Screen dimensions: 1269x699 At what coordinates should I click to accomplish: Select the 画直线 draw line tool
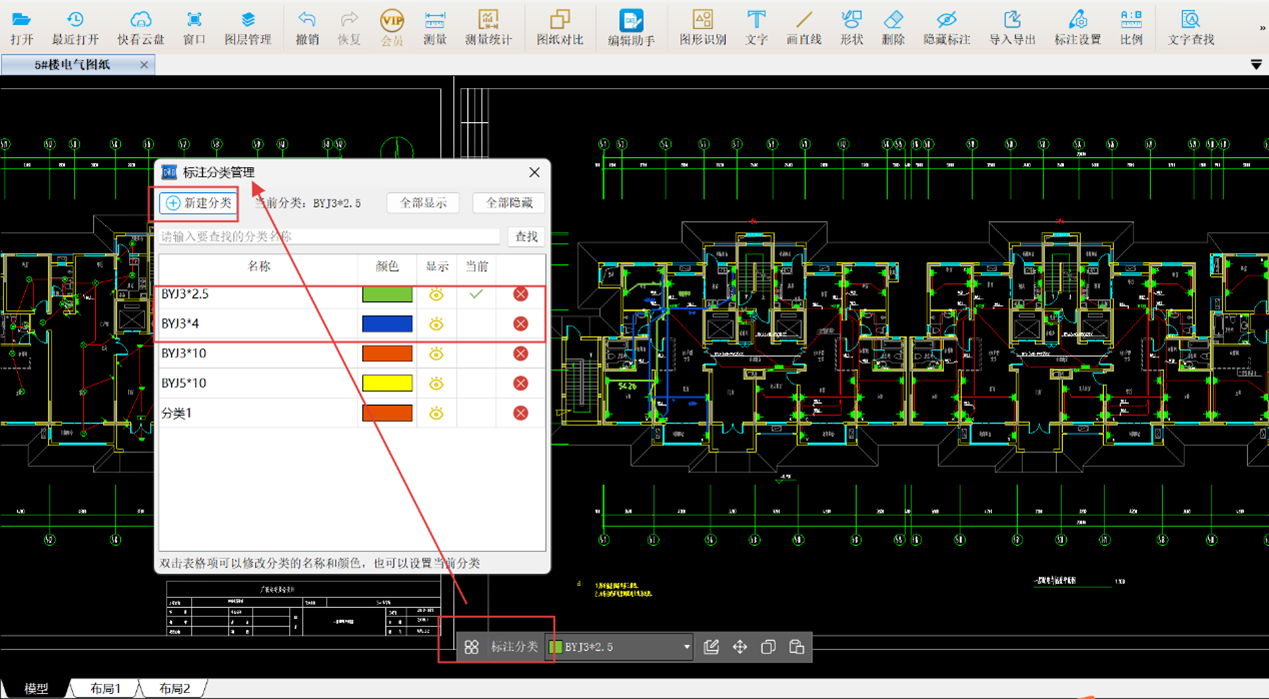[804, 27]
